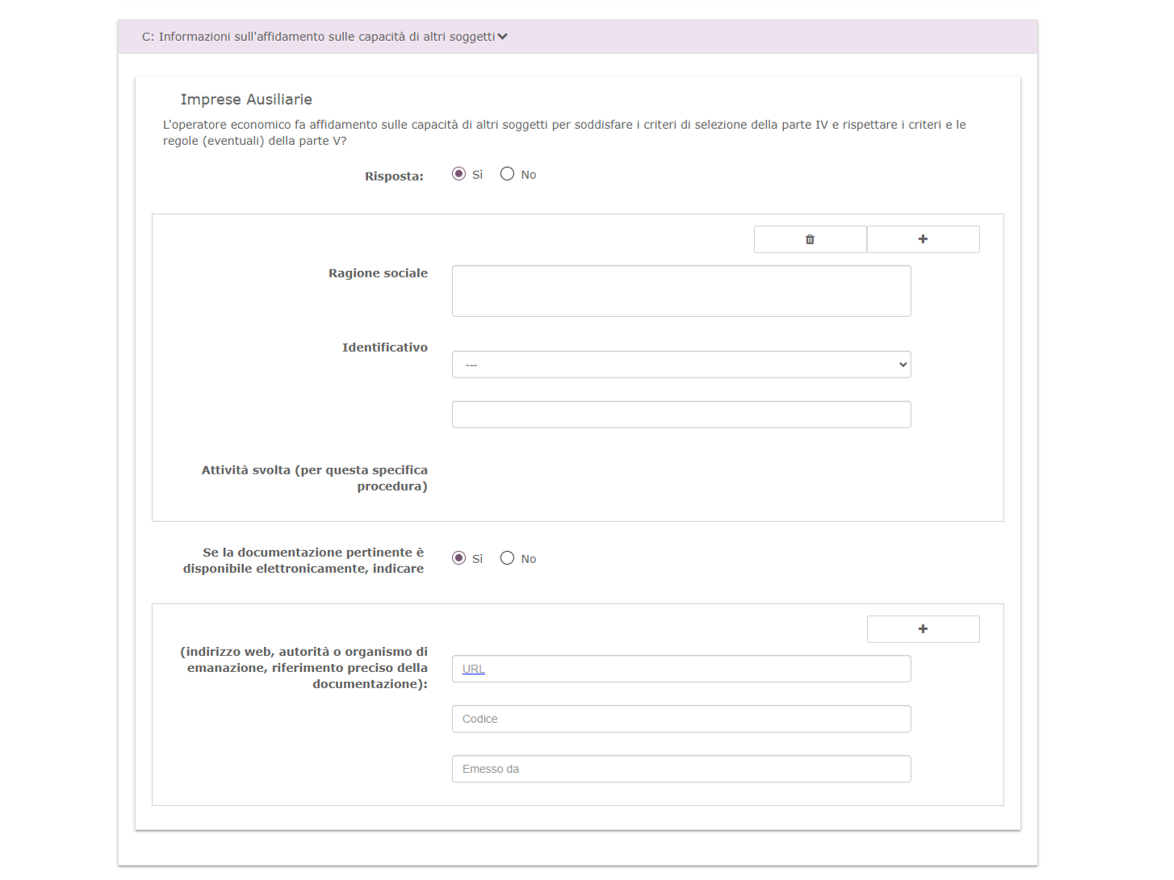This screenshot has width=1174, height=880.
Task: Click the section C title text
Action: pyautogui.click(x=318, y=37)
